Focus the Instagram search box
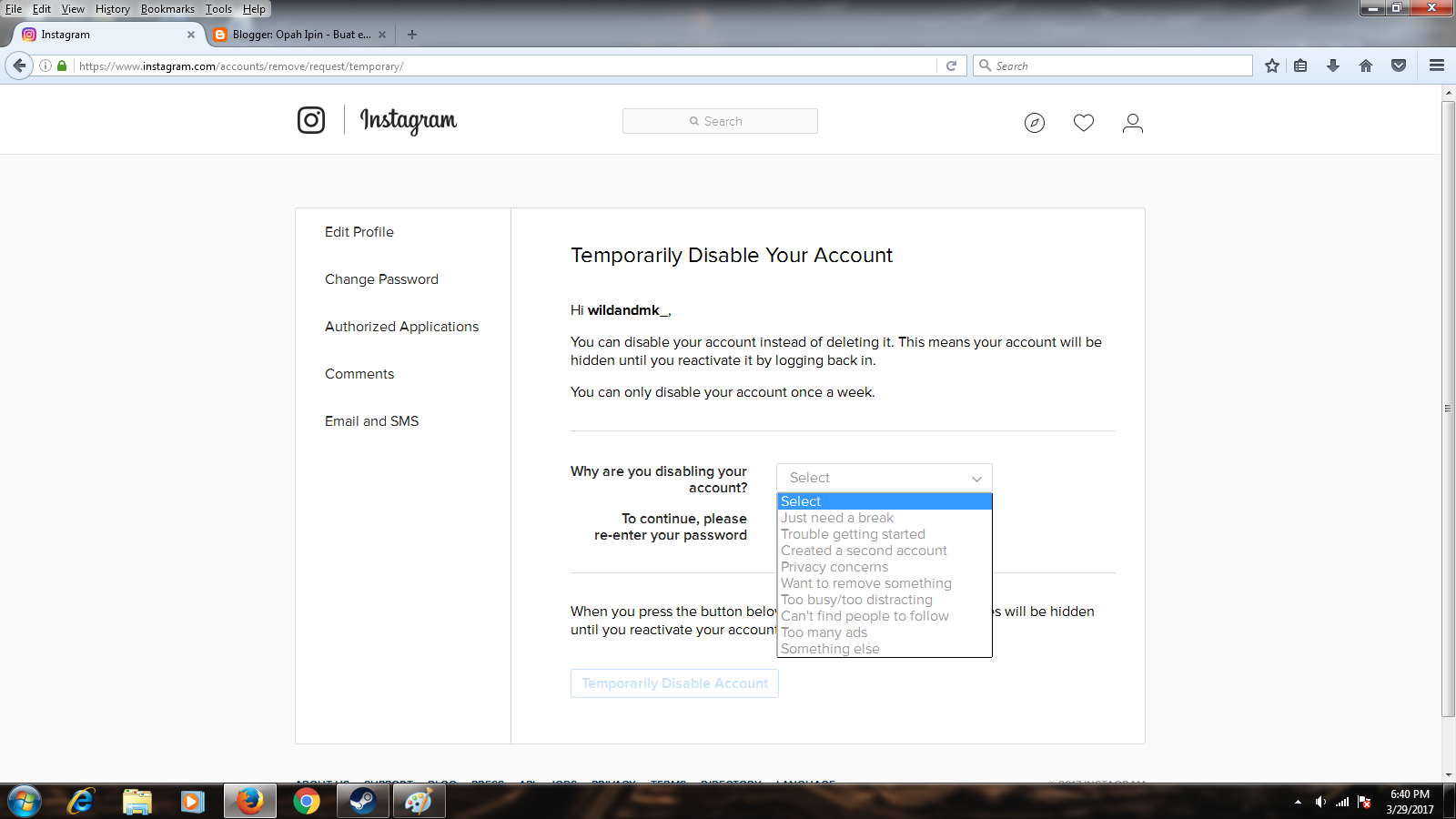The width and height of the screenshot is (1456, 819). 720,121
